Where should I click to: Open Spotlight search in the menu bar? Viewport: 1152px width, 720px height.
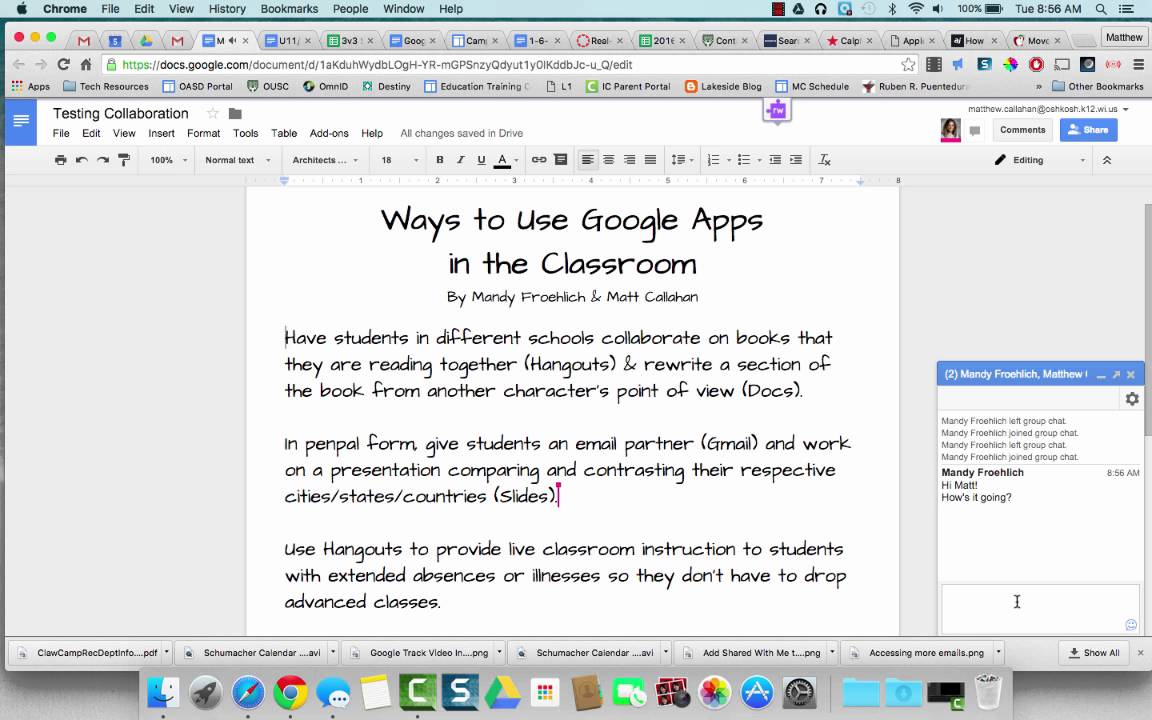pyautogui.click(x=1101, y=9)
